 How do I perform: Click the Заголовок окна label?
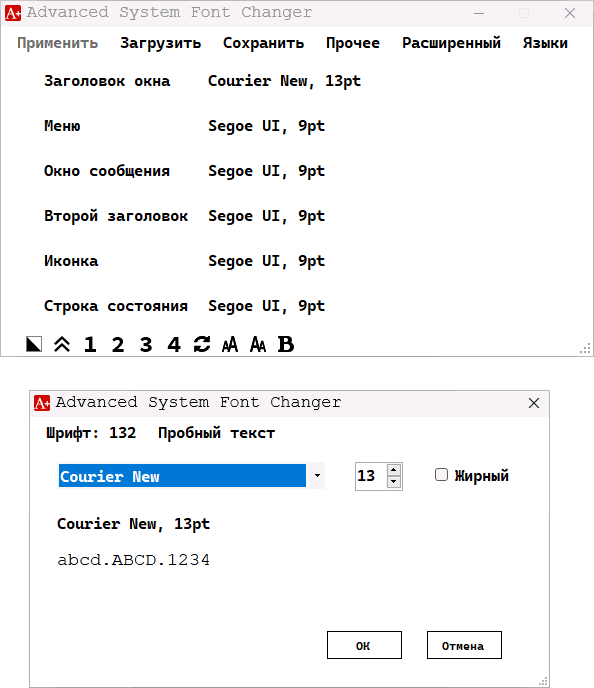(107, 81)
